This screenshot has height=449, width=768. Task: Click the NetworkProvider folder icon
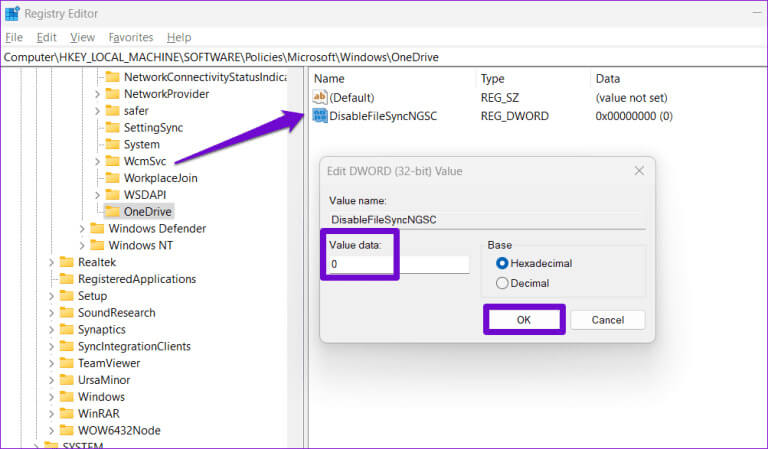[x=113, y=94]
